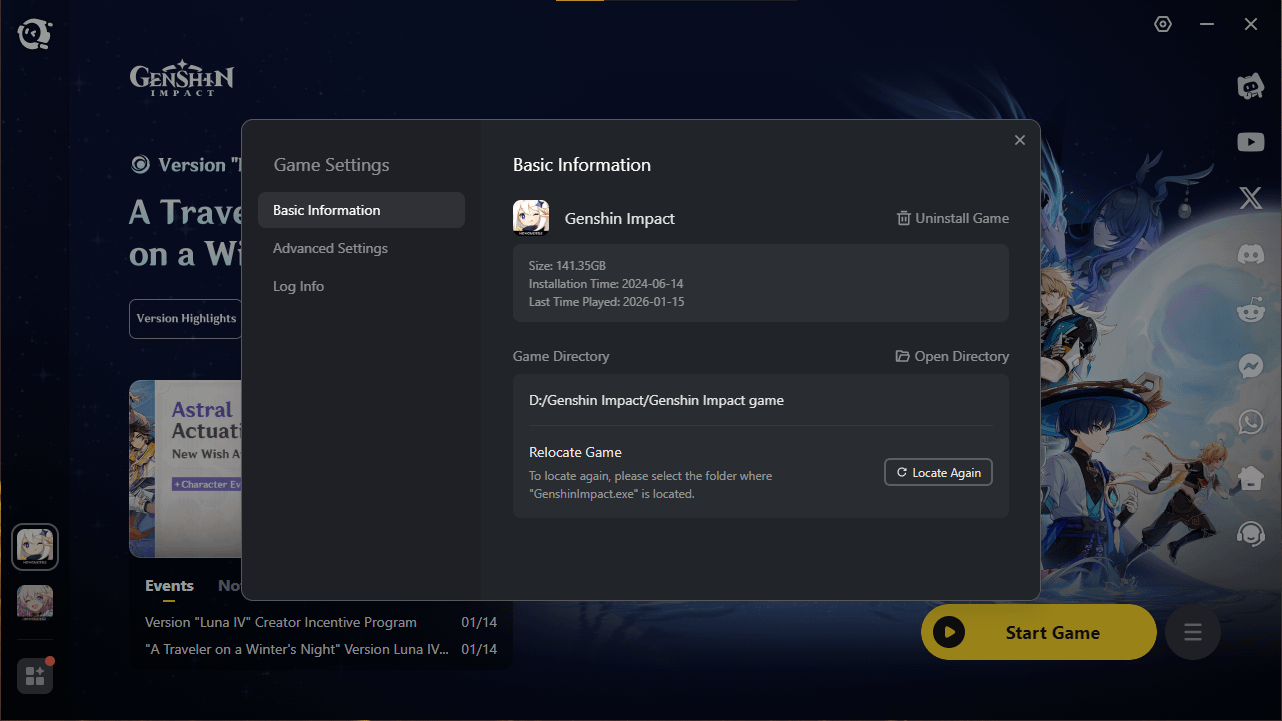Click "Installation Time: 2024-06-14" text
The width and height of the screenshot is (1282, 721).
(606, 284)
